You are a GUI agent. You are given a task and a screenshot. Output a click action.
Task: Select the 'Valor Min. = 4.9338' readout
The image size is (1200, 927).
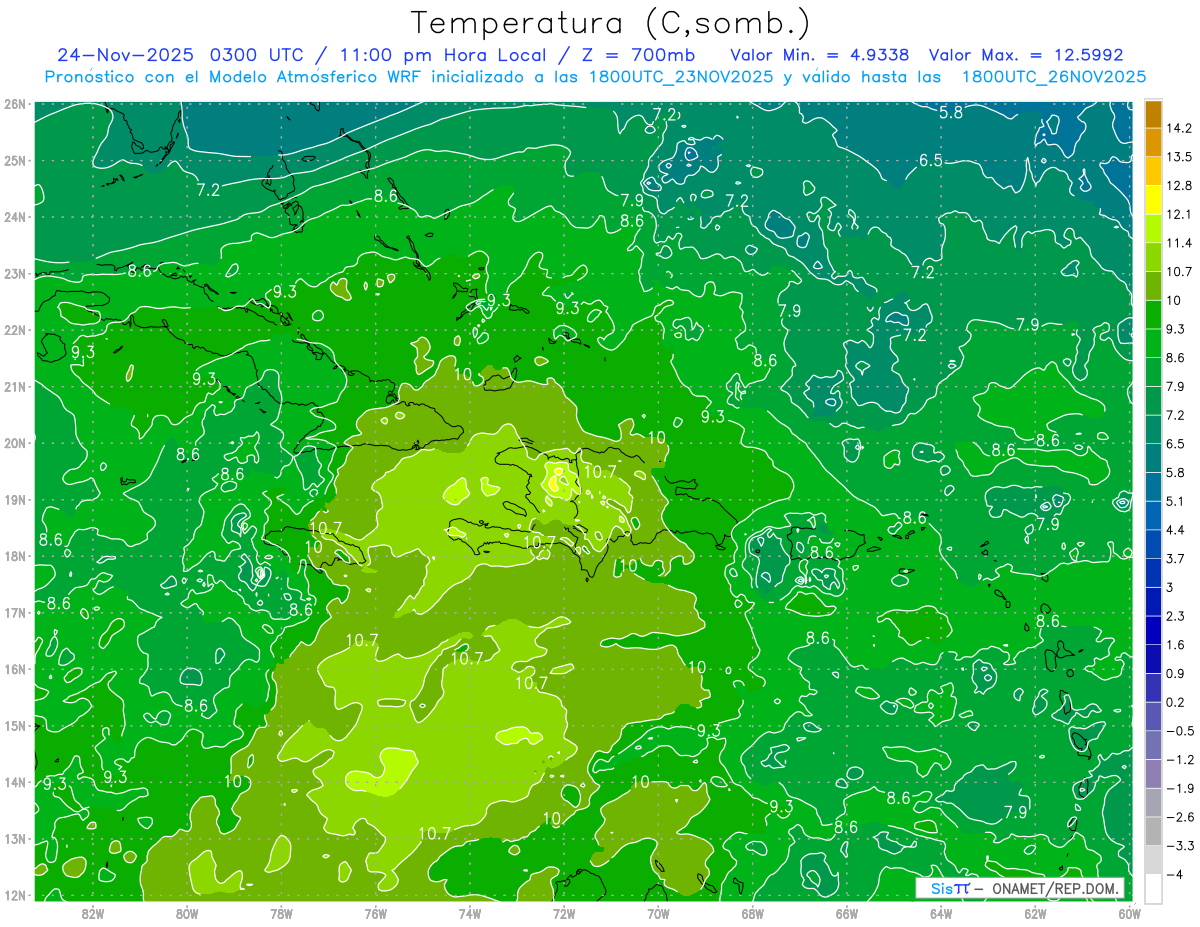[820, 55]
